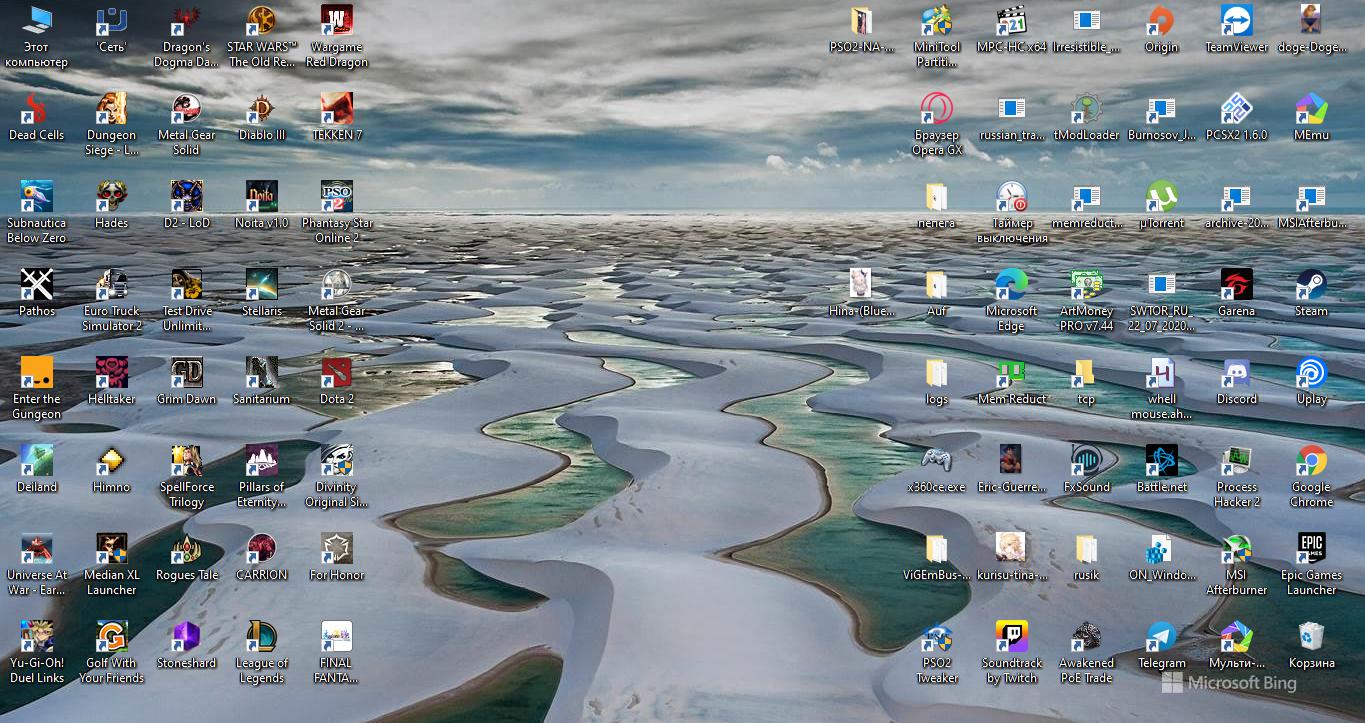
Task: Click the µTorrent shortcut
Action: [x=1162, y=205]
